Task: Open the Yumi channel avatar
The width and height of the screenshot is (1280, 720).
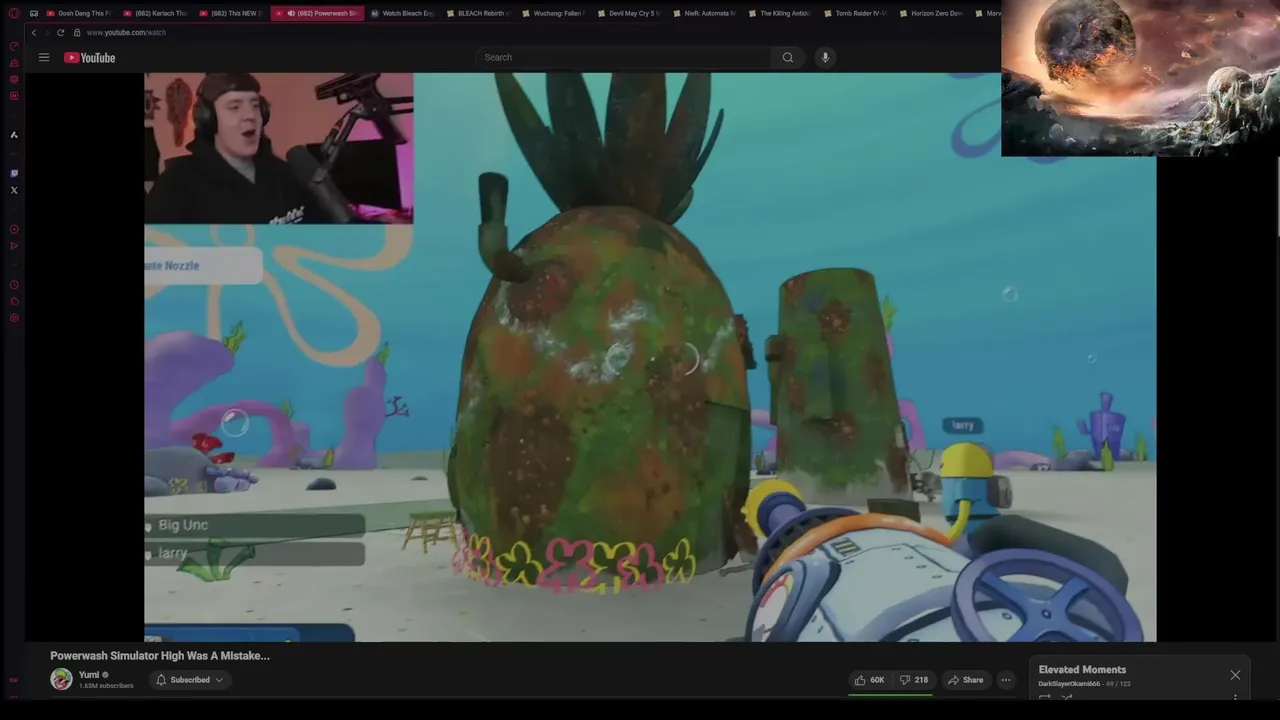Action: tap(62, 679)
